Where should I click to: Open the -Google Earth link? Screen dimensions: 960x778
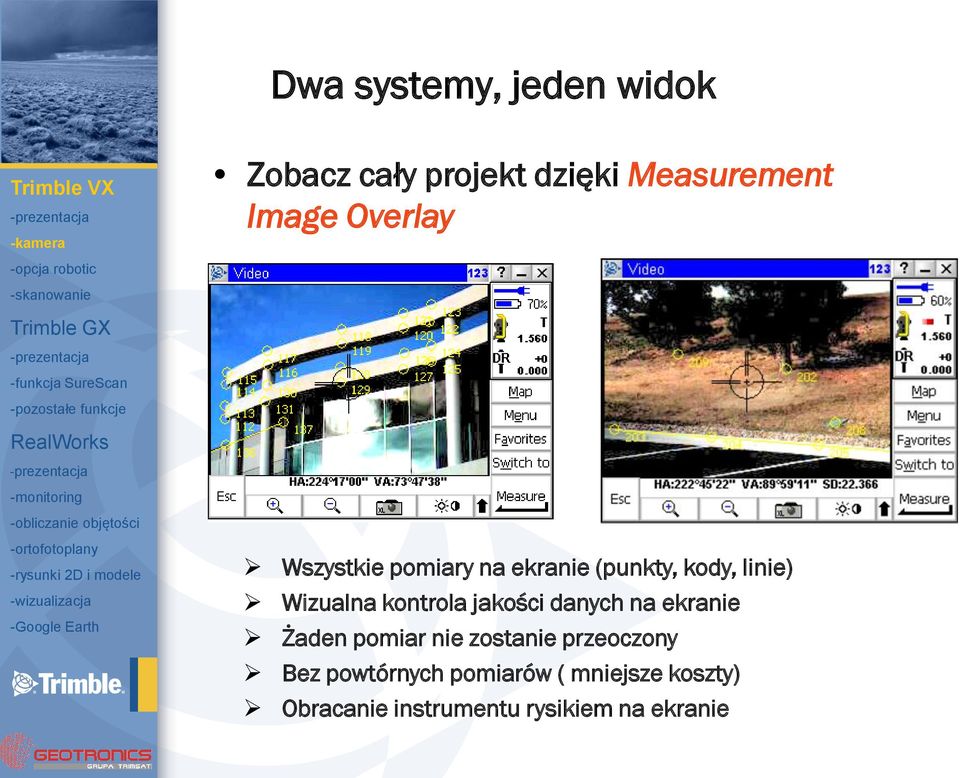pyautogui.click(x=54, y=627)
